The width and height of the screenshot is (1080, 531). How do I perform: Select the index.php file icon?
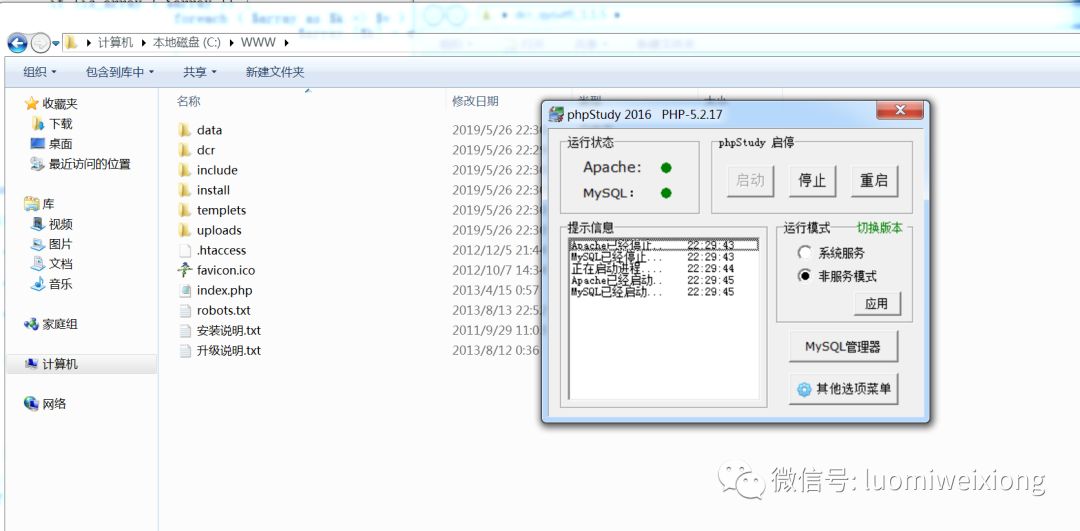pos(185,290)
